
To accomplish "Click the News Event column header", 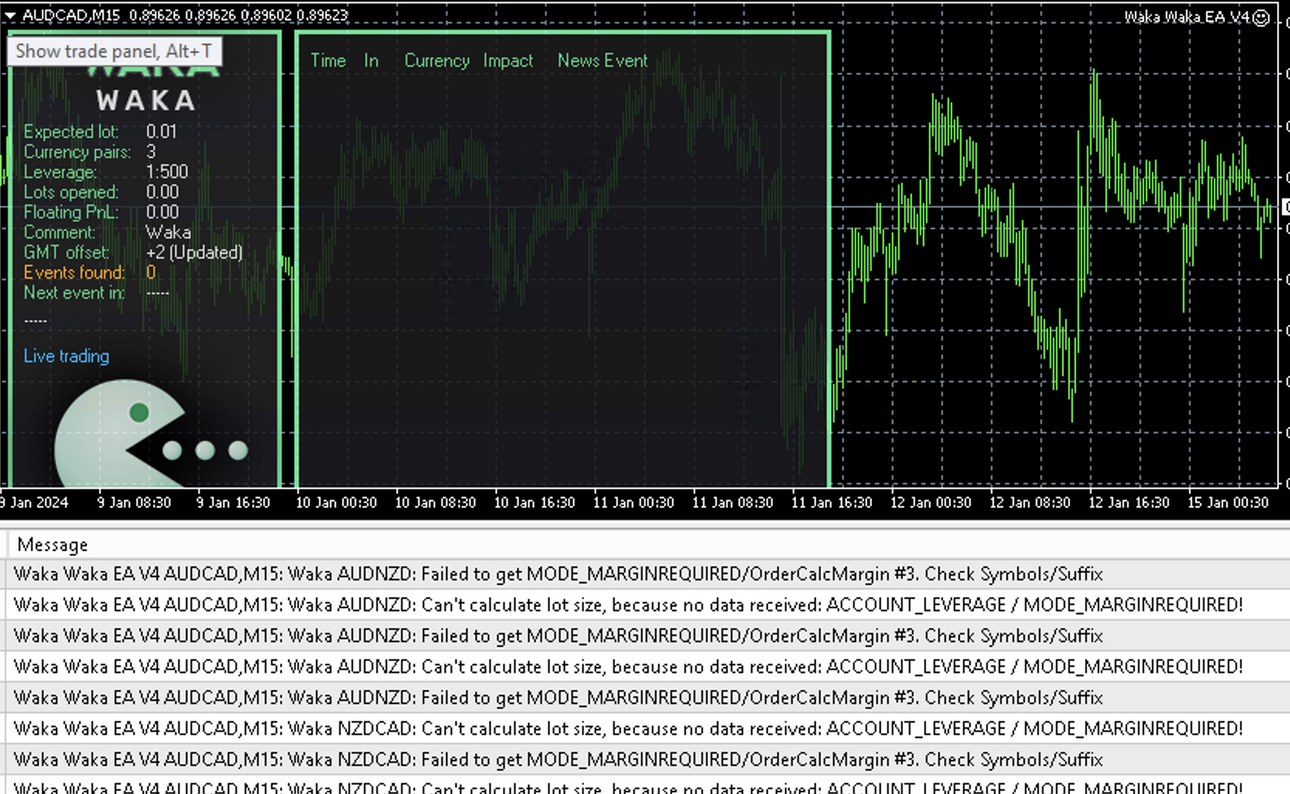I will tap(603, 60).
